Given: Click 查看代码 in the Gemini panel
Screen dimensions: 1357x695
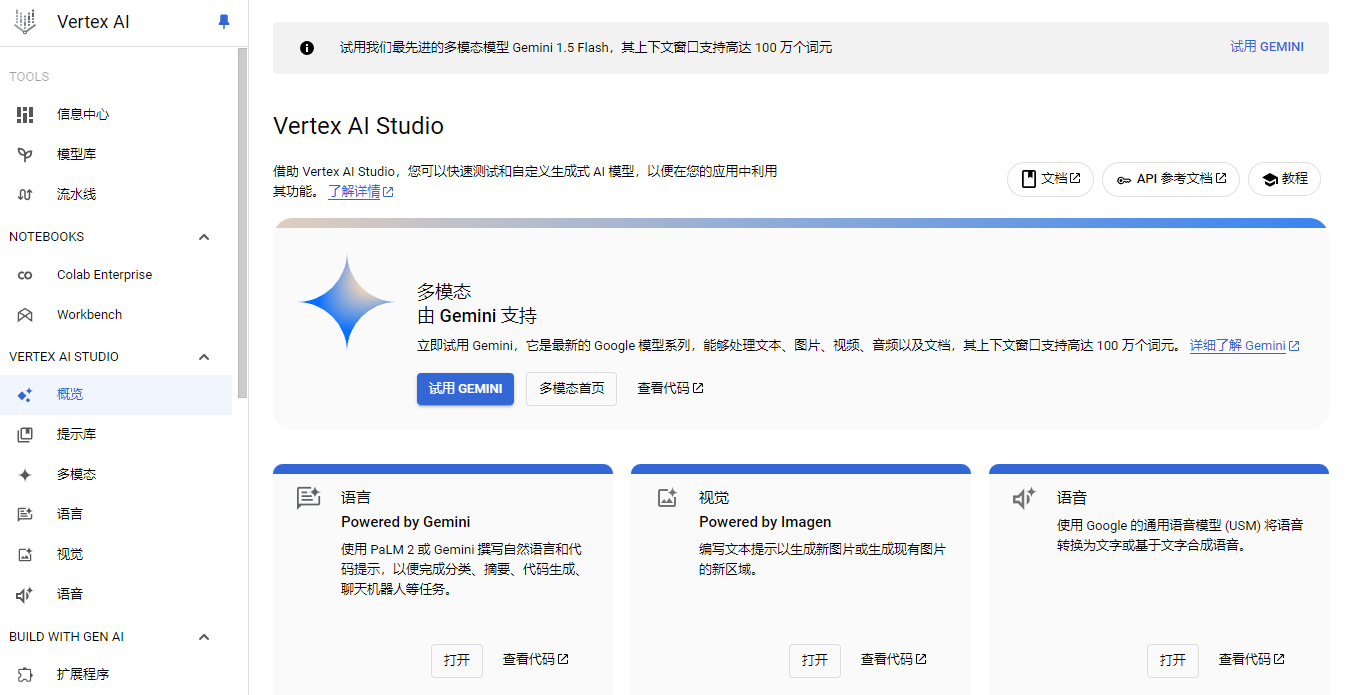Looking at the screenshot, I should click(670, 389).
